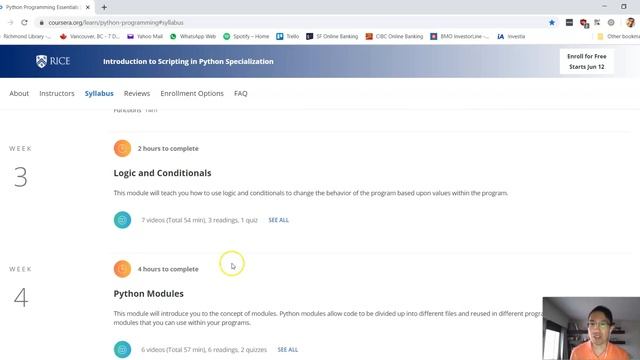Jump to the FAQ tab
640x360 pixels.
pyautogui.click(x=240, y=93)
